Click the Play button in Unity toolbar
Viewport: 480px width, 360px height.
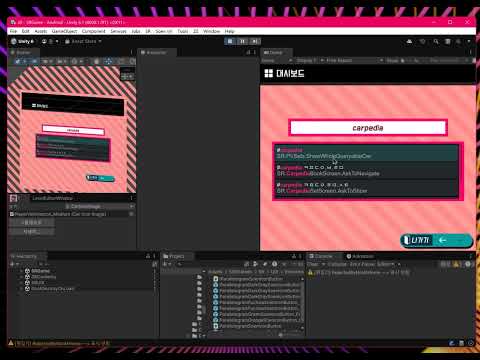pyautogui.click(x=230, y=41)
